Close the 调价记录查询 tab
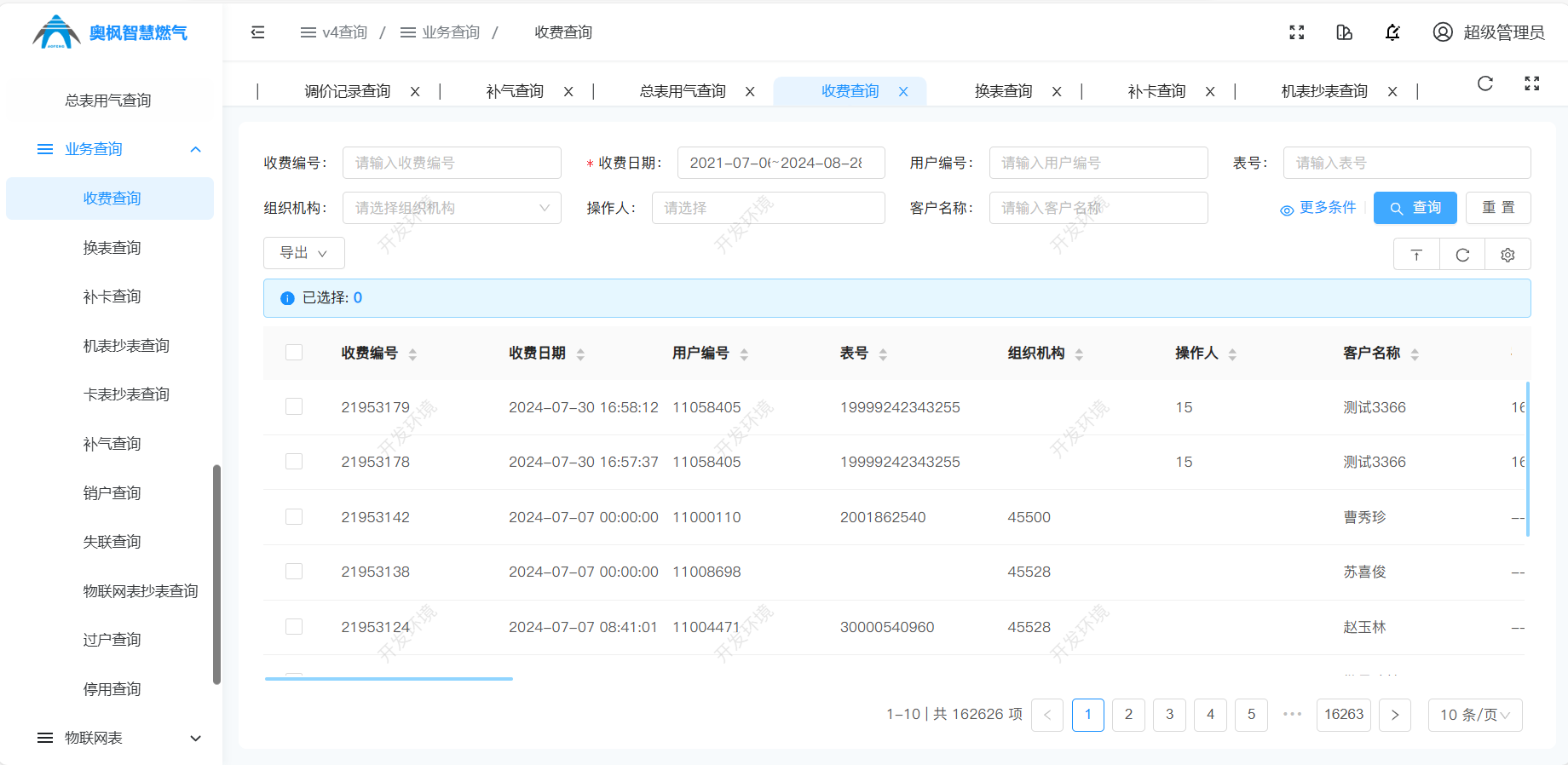Screen dimensions: 1568x765 click(415, 91)
